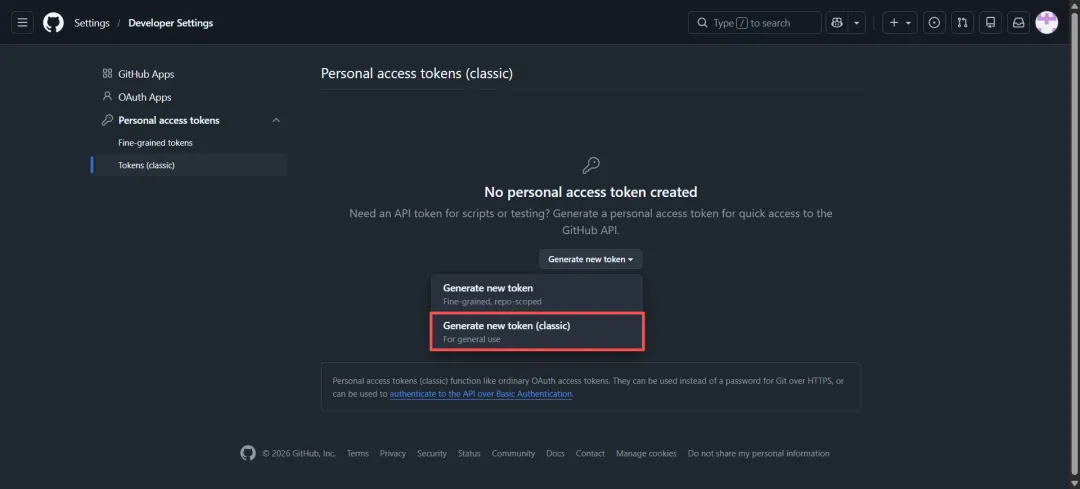Click the Basic Authentication API link
Screen dimensions: 1080x489
481,394
